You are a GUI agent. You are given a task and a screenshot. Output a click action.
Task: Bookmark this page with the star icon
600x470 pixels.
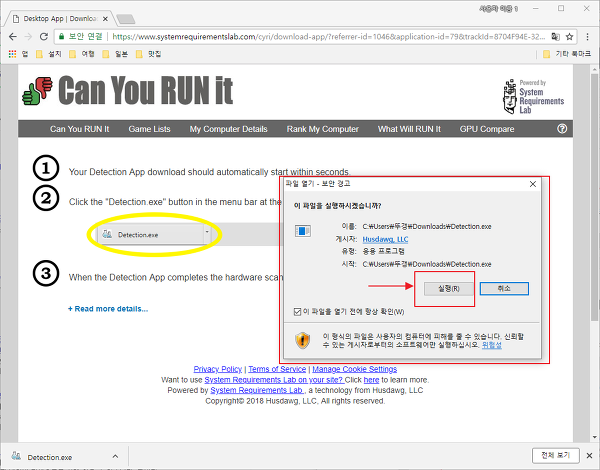point(569,37)
